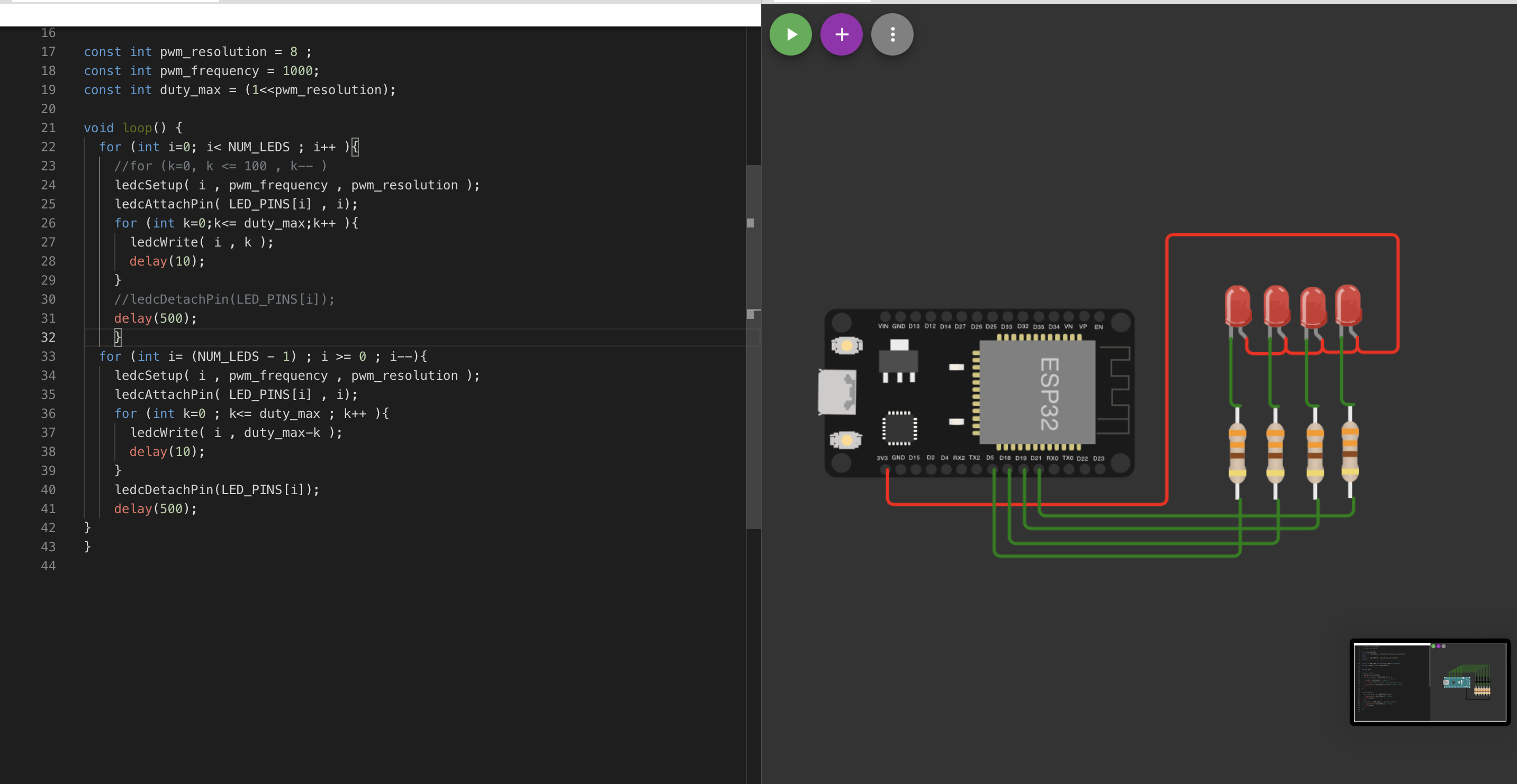Click commented ledcDetachPin on line 30
1517x784 pixels.
coord(224,299)
